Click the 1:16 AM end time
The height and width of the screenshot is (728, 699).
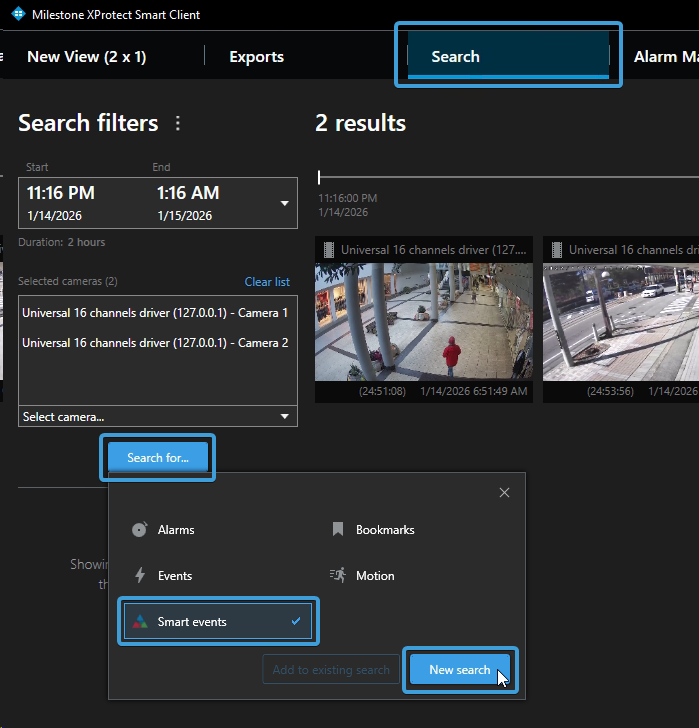[188, 193]
